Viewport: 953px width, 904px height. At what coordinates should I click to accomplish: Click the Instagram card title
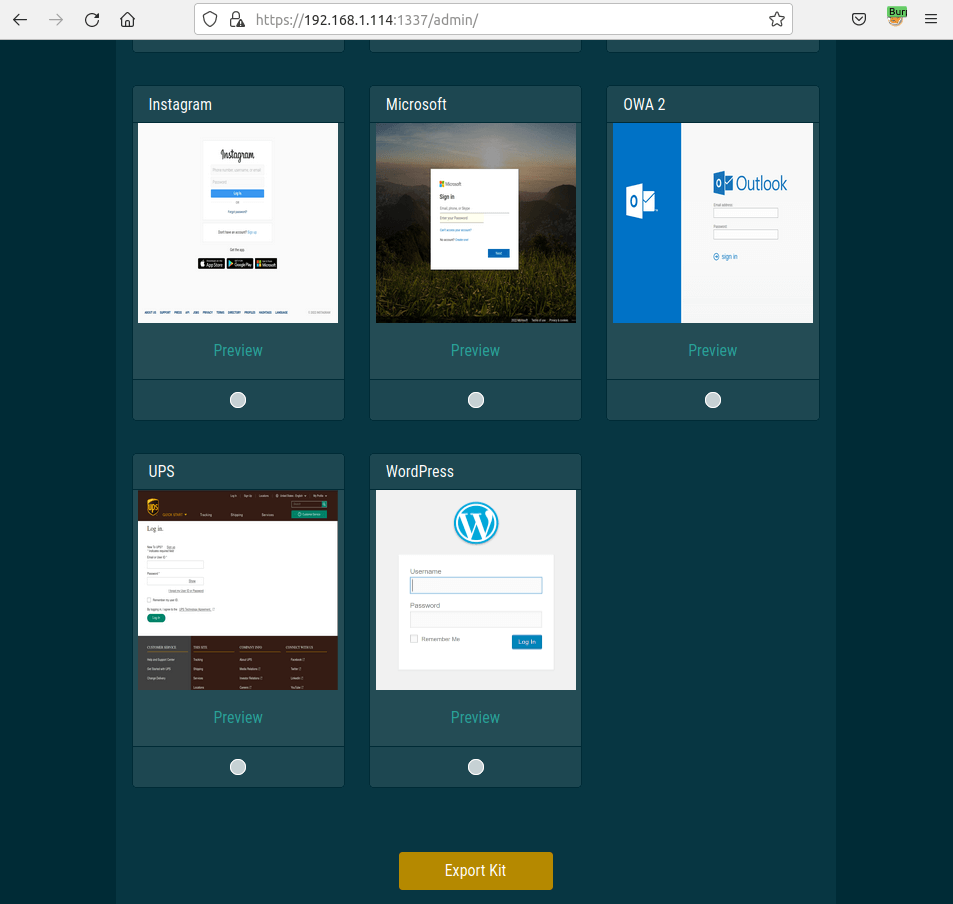[x=180, y=105]
